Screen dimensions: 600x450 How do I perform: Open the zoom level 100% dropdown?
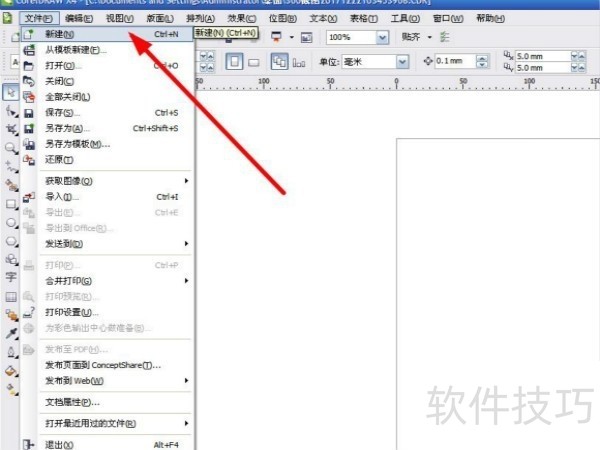point(383,37)
